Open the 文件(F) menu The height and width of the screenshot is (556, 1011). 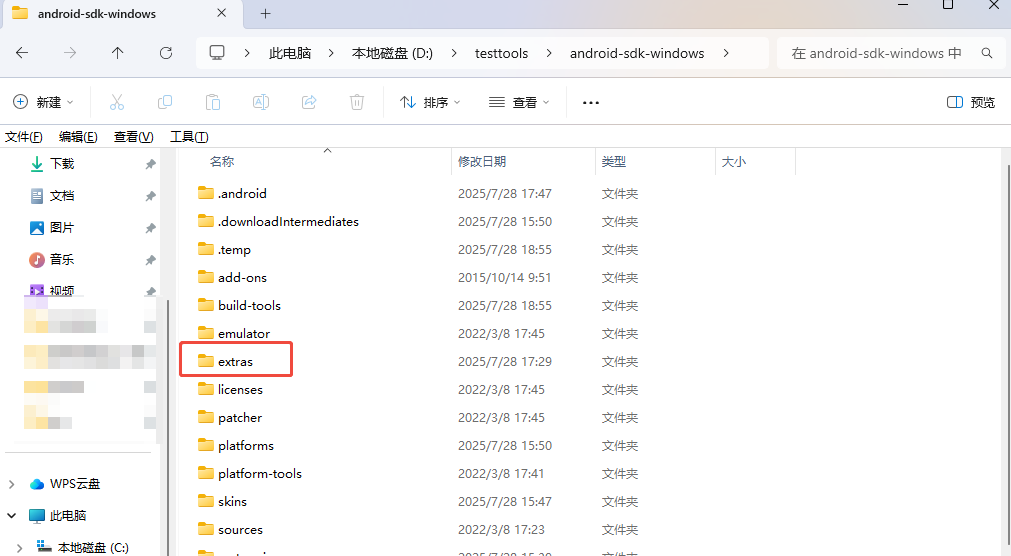point(24,137)
